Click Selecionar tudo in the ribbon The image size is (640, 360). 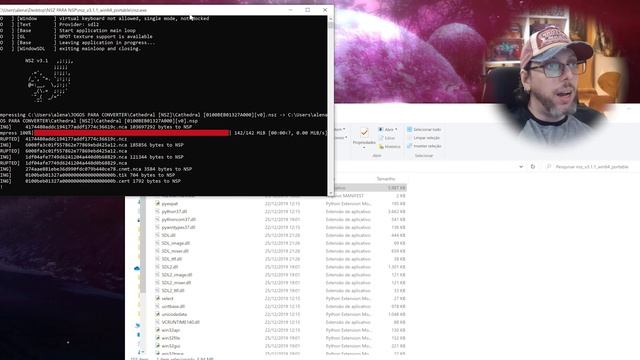pos(424,129)
